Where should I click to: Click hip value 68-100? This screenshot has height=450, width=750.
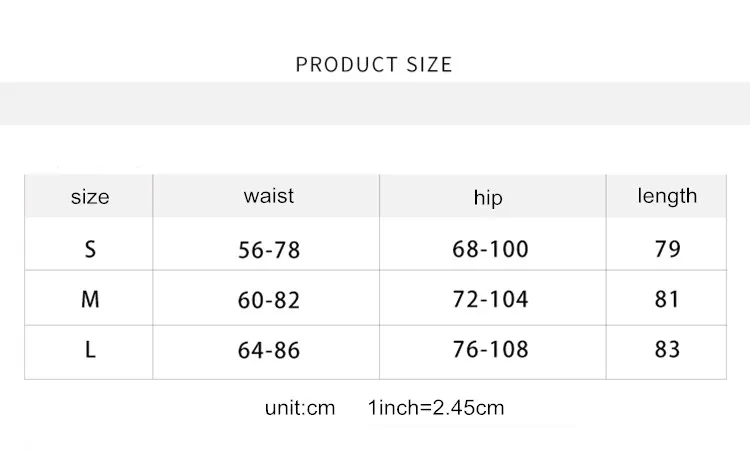490,249
